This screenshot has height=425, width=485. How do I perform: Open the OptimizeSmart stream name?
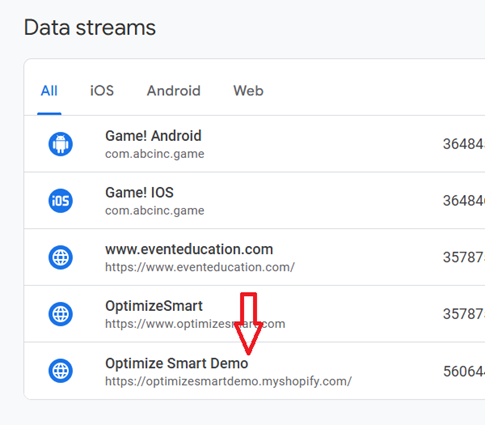coord(154,306)
